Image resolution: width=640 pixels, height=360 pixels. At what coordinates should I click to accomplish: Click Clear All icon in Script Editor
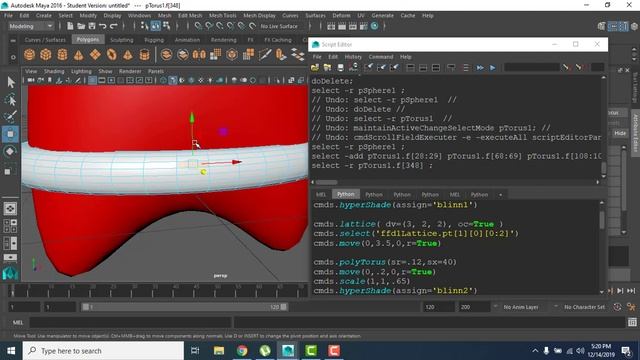click(x=394, y=67)
